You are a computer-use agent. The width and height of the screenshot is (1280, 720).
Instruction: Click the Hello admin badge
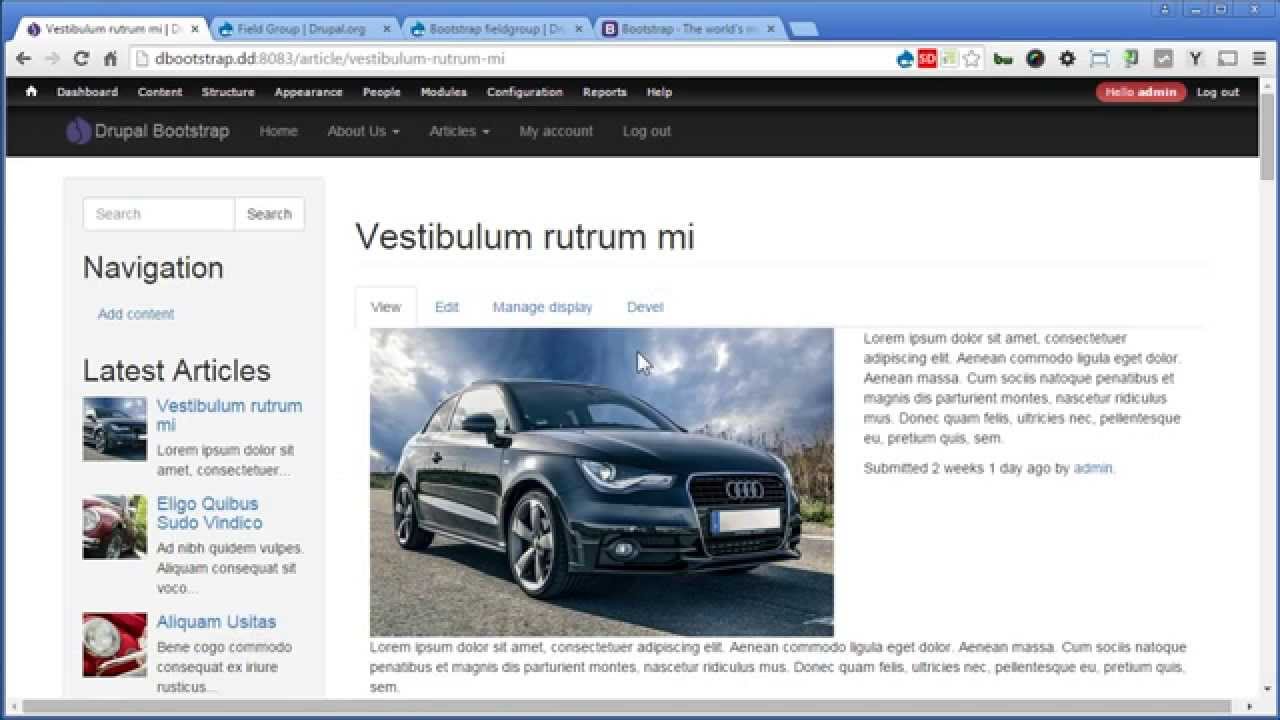pyautogui.click(x=1141, y=92)
